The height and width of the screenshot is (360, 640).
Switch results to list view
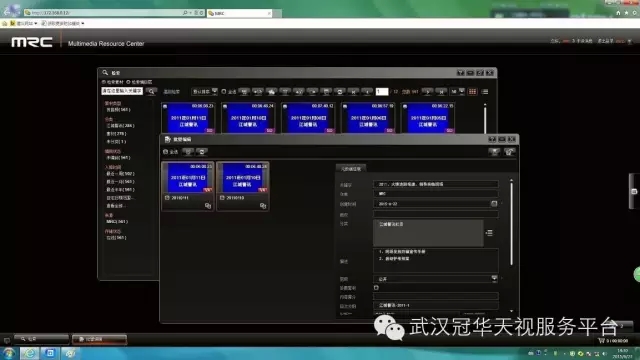click(485, 92)
